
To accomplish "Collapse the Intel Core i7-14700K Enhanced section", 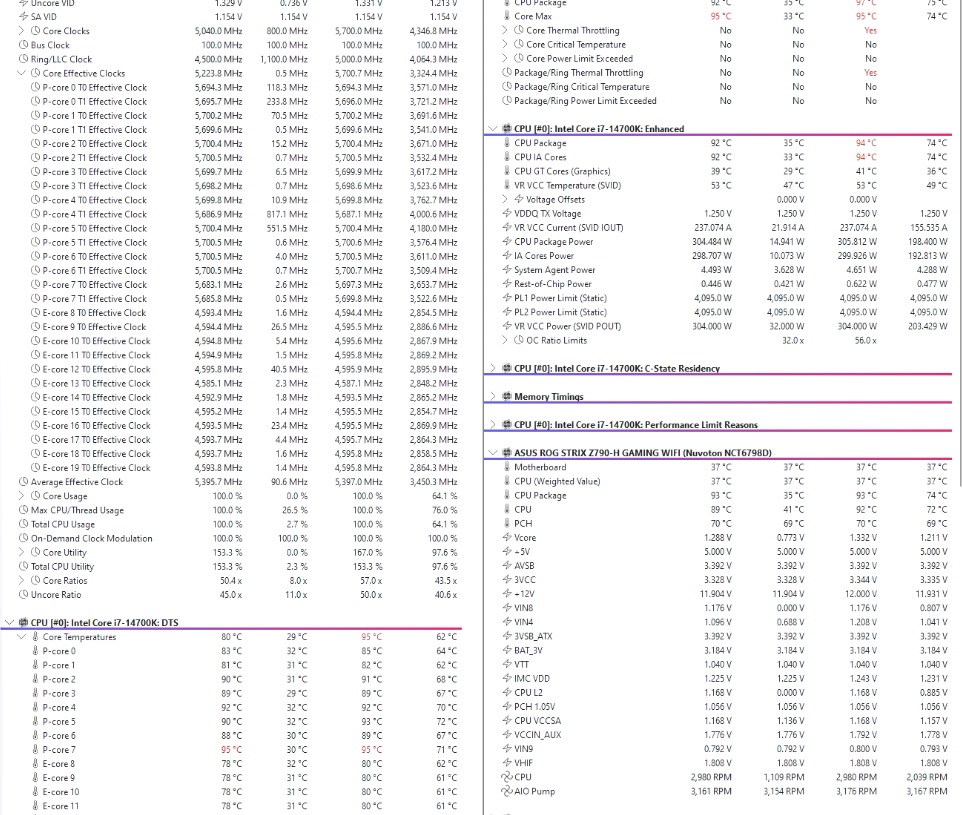I will 493,129.
